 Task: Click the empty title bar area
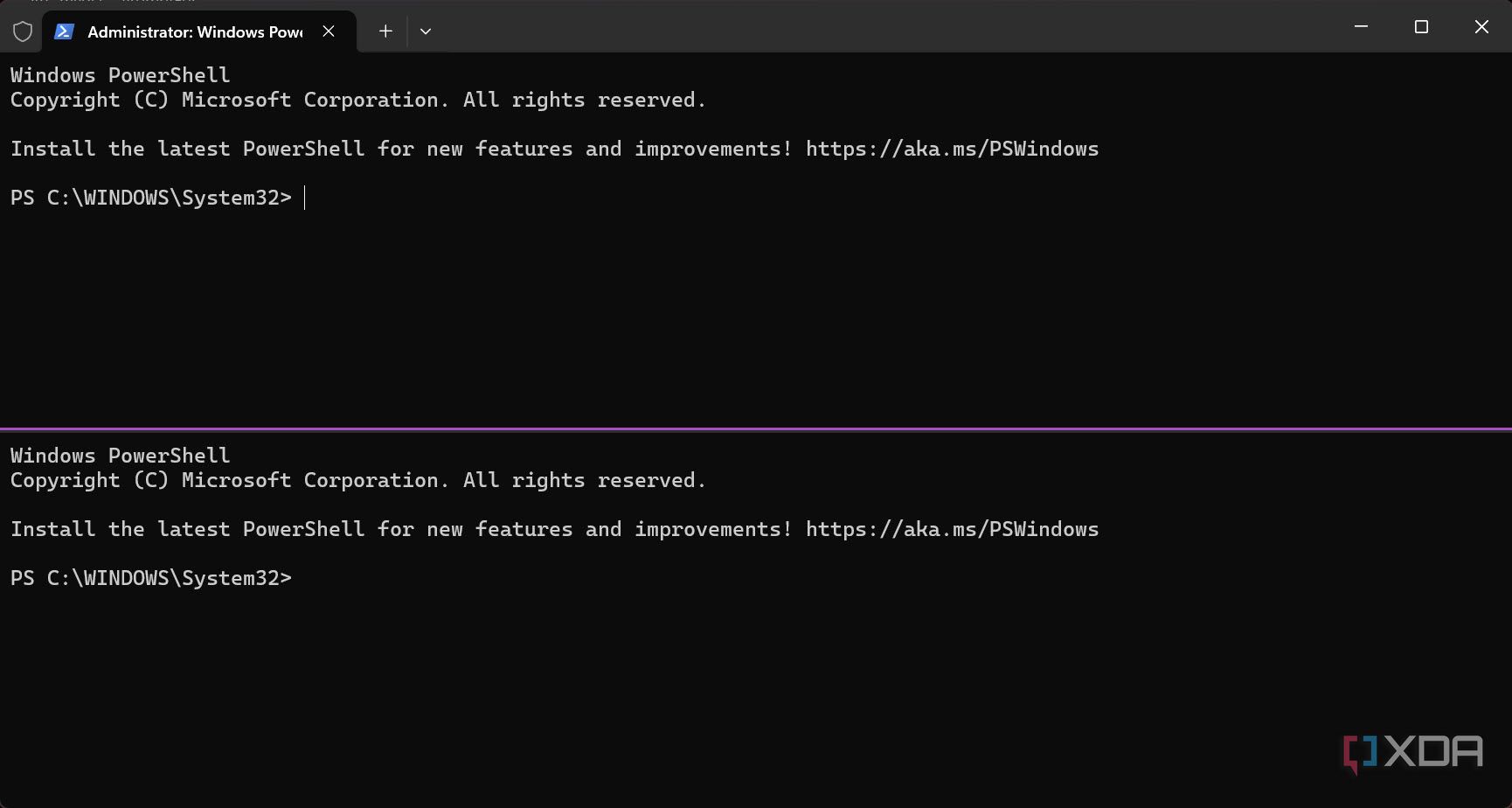[x=874, y=28]
